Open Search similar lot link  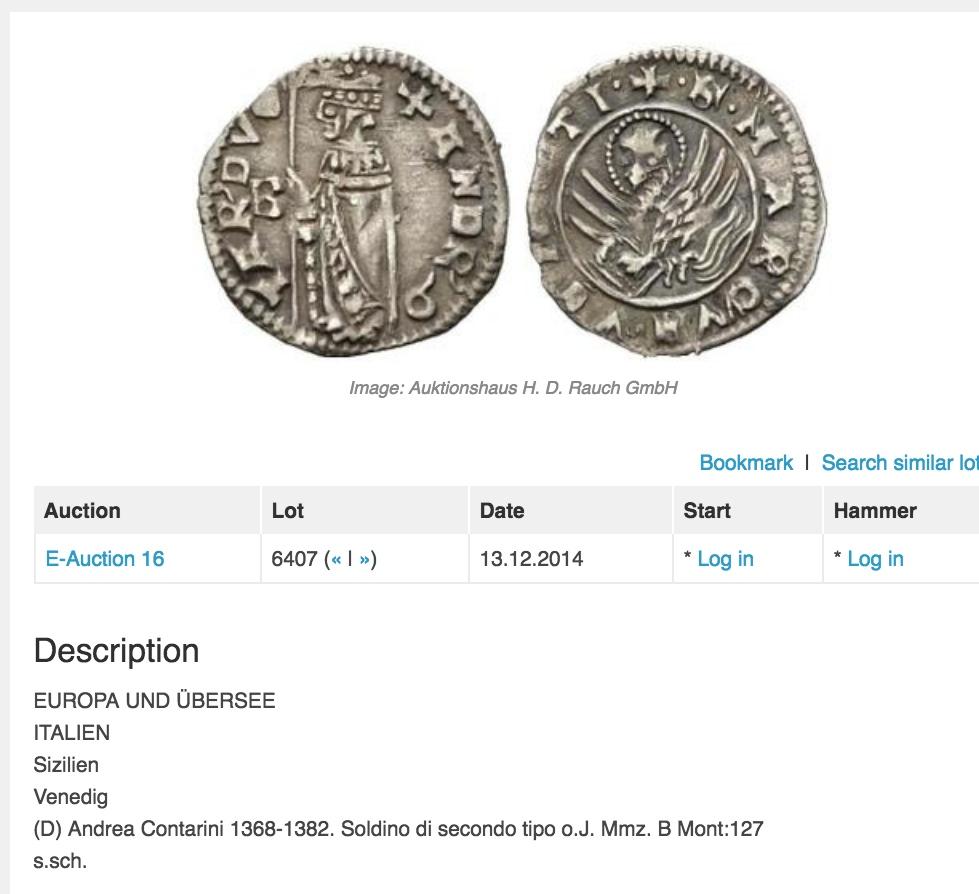[x=899, y=463]
